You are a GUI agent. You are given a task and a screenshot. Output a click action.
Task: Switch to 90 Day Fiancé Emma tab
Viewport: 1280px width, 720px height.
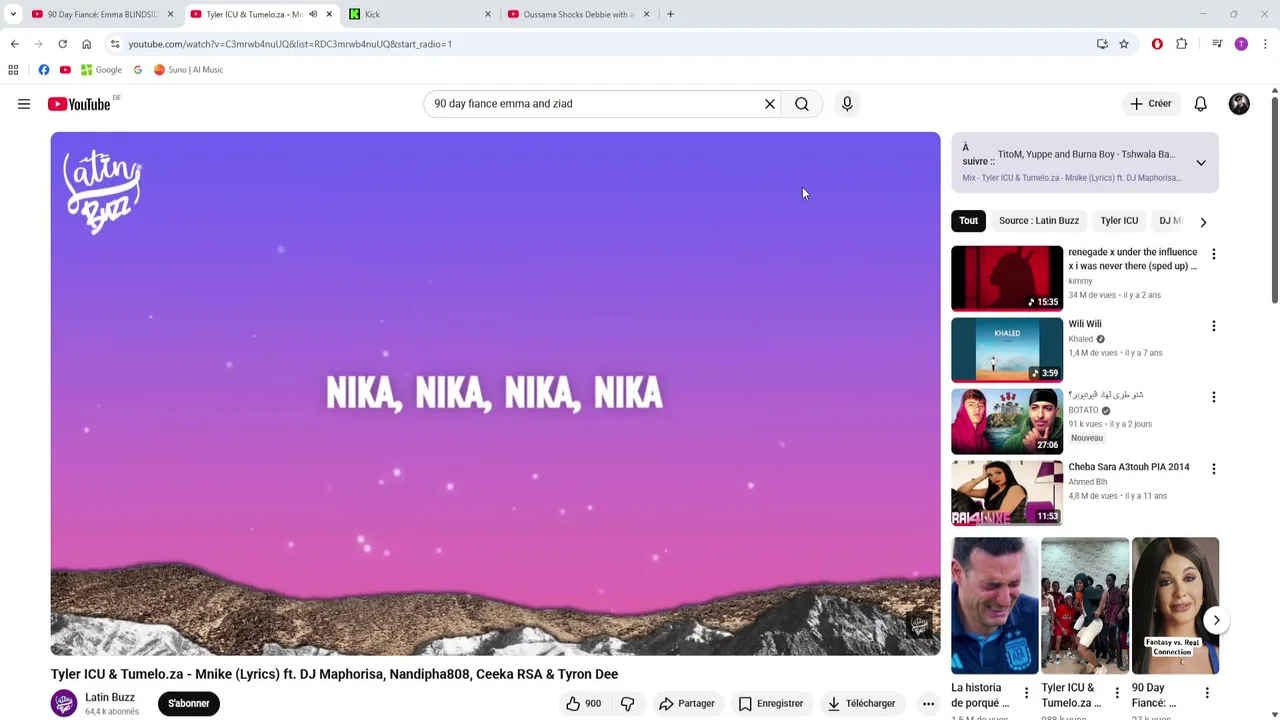(101, 14)
